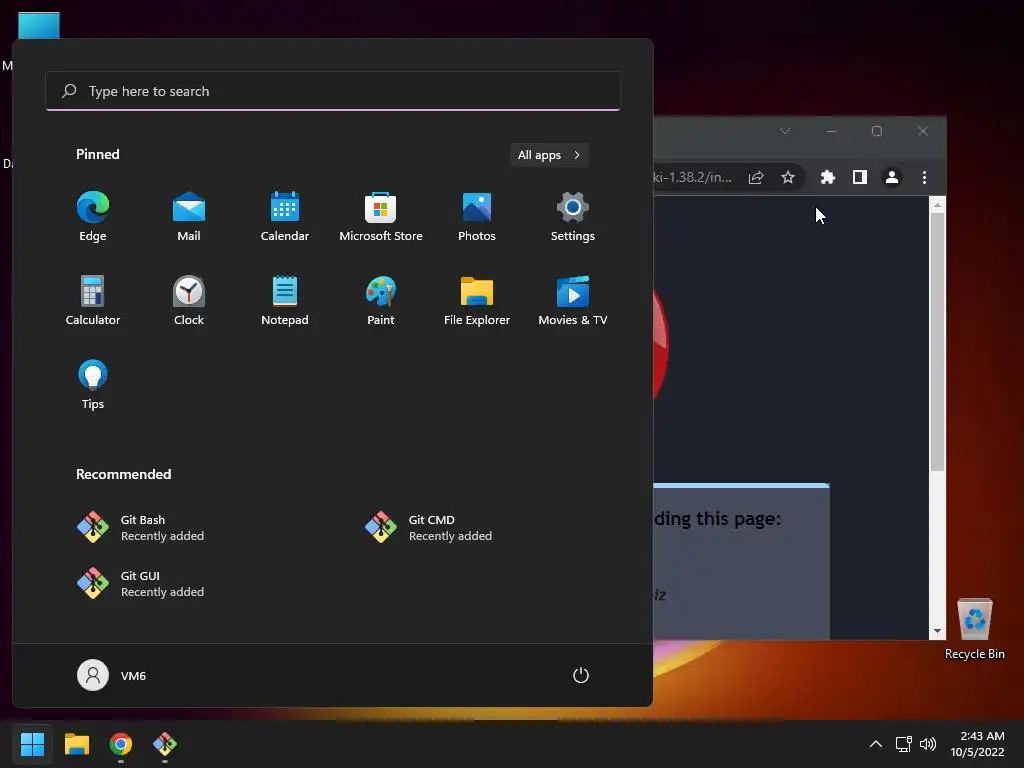Open File Explorer pinned app
This screenshot has height=768, width=1024.
[x=477, y=300]
